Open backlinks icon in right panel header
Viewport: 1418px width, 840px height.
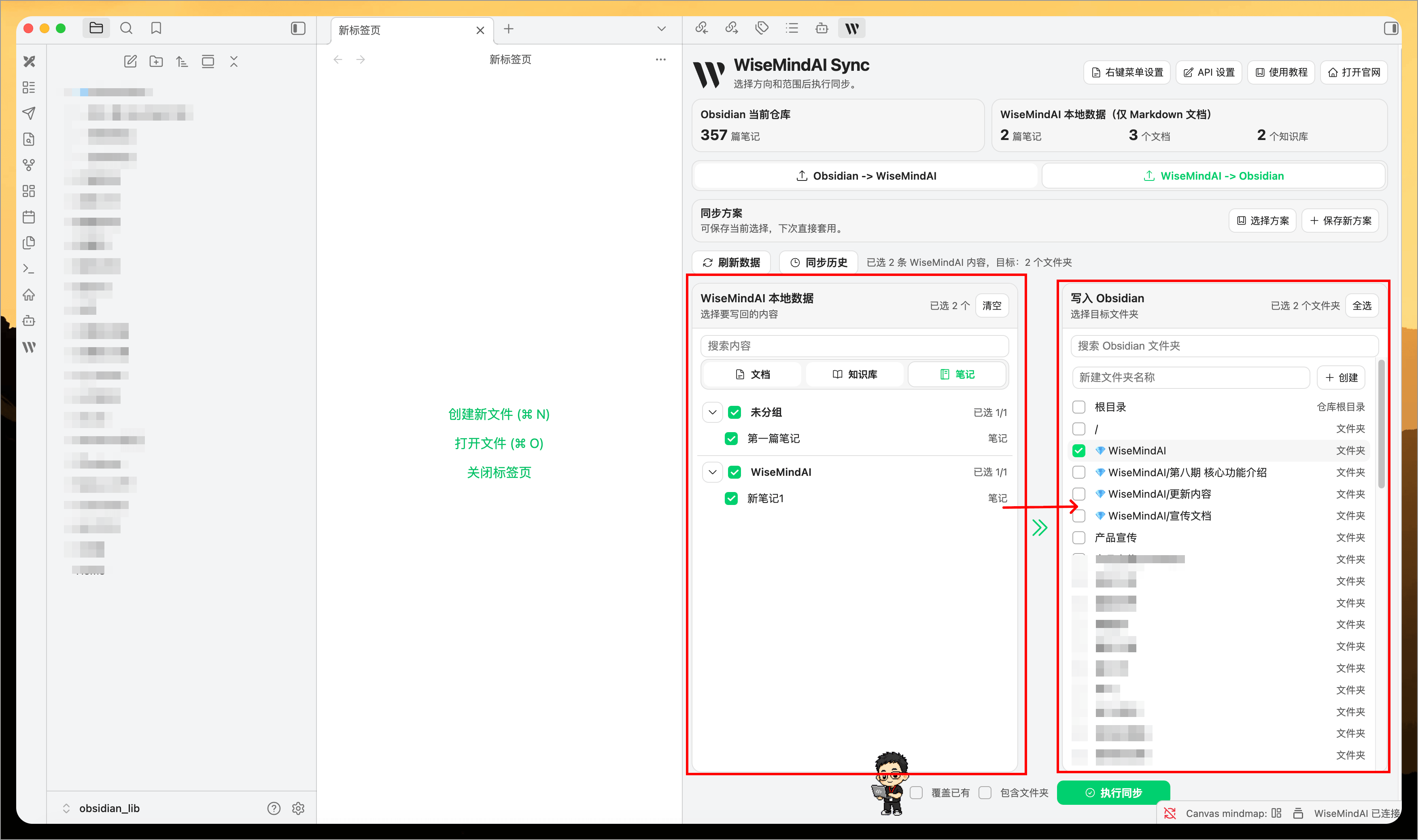click(x=702, y=28)
